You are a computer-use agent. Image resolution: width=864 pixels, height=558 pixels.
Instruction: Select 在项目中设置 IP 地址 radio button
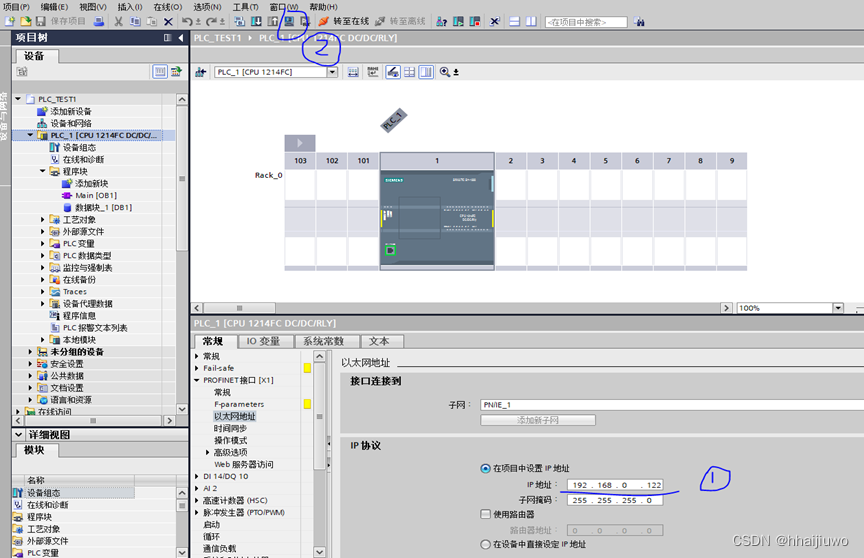point(485,468)
